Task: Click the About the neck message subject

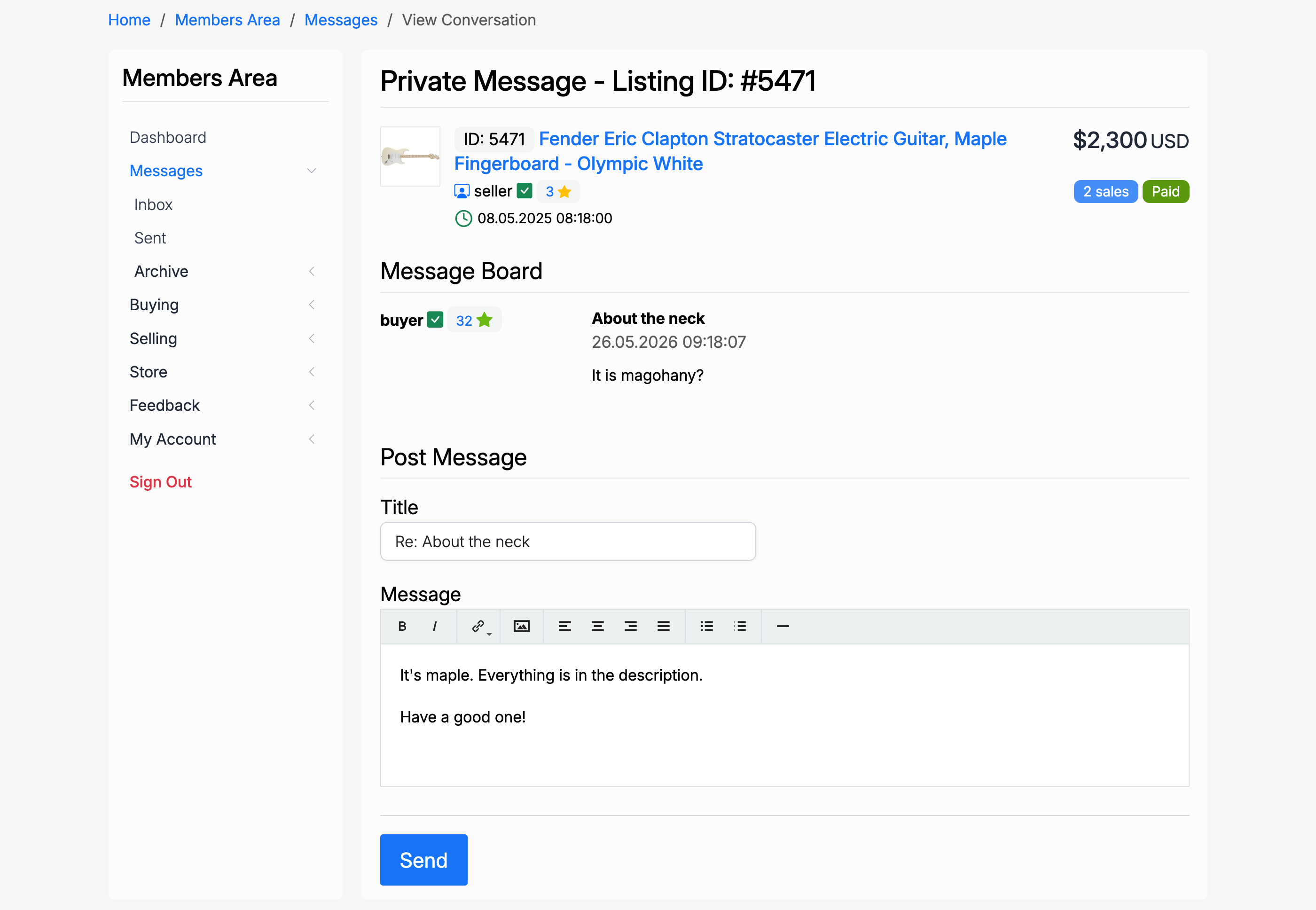Action: tap(648, 318)
